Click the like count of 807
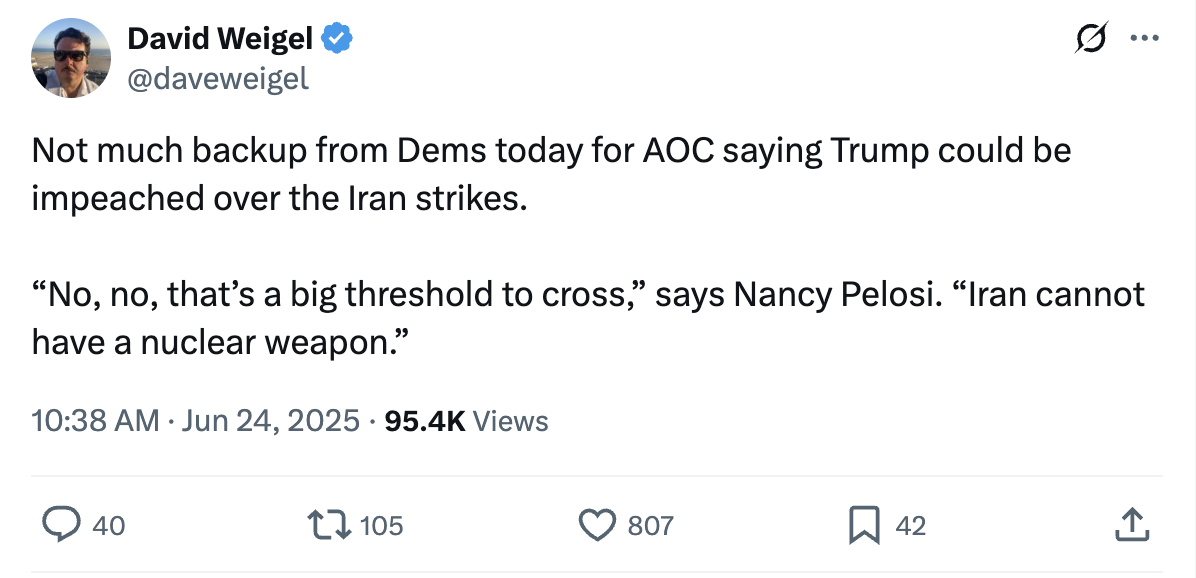 650,525
